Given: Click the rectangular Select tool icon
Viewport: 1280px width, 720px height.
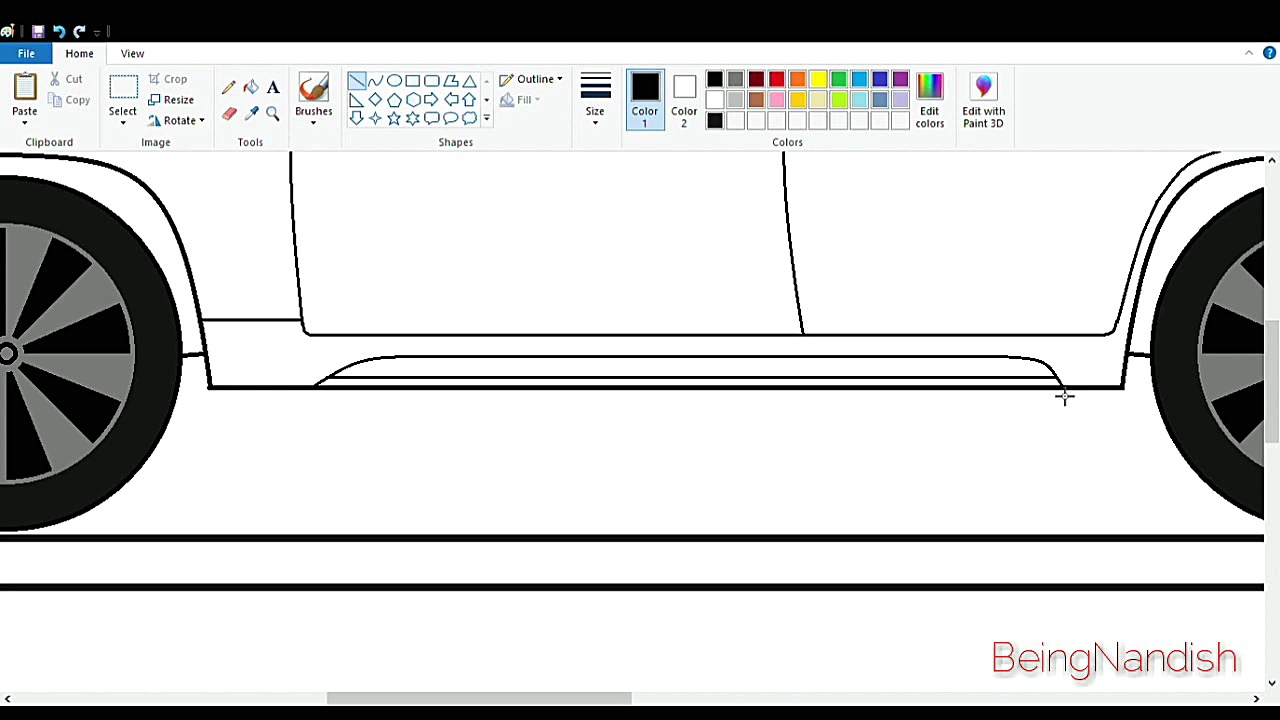Looking at the screenshot, I should pyautogui.click(x=123, y=88).
